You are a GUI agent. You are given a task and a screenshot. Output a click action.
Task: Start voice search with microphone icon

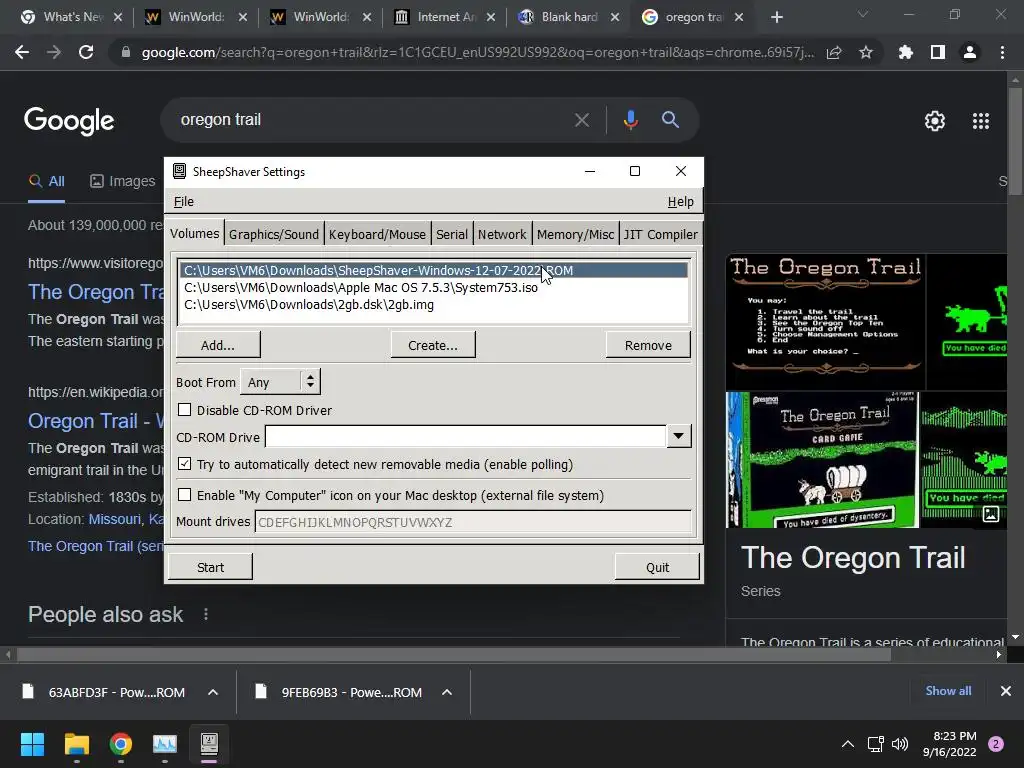(x=630, y=120)
